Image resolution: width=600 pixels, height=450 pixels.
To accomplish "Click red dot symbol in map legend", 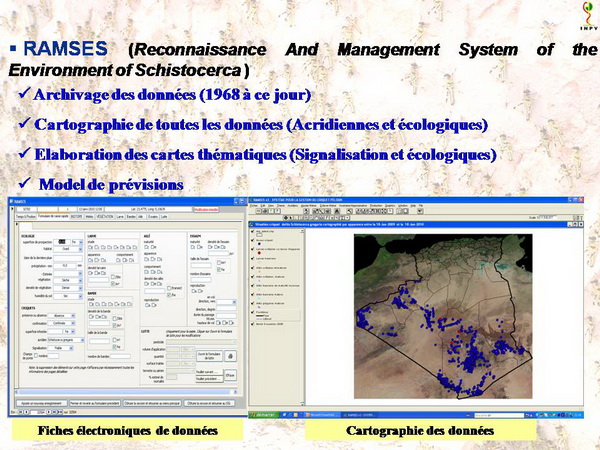I will 259,253.
